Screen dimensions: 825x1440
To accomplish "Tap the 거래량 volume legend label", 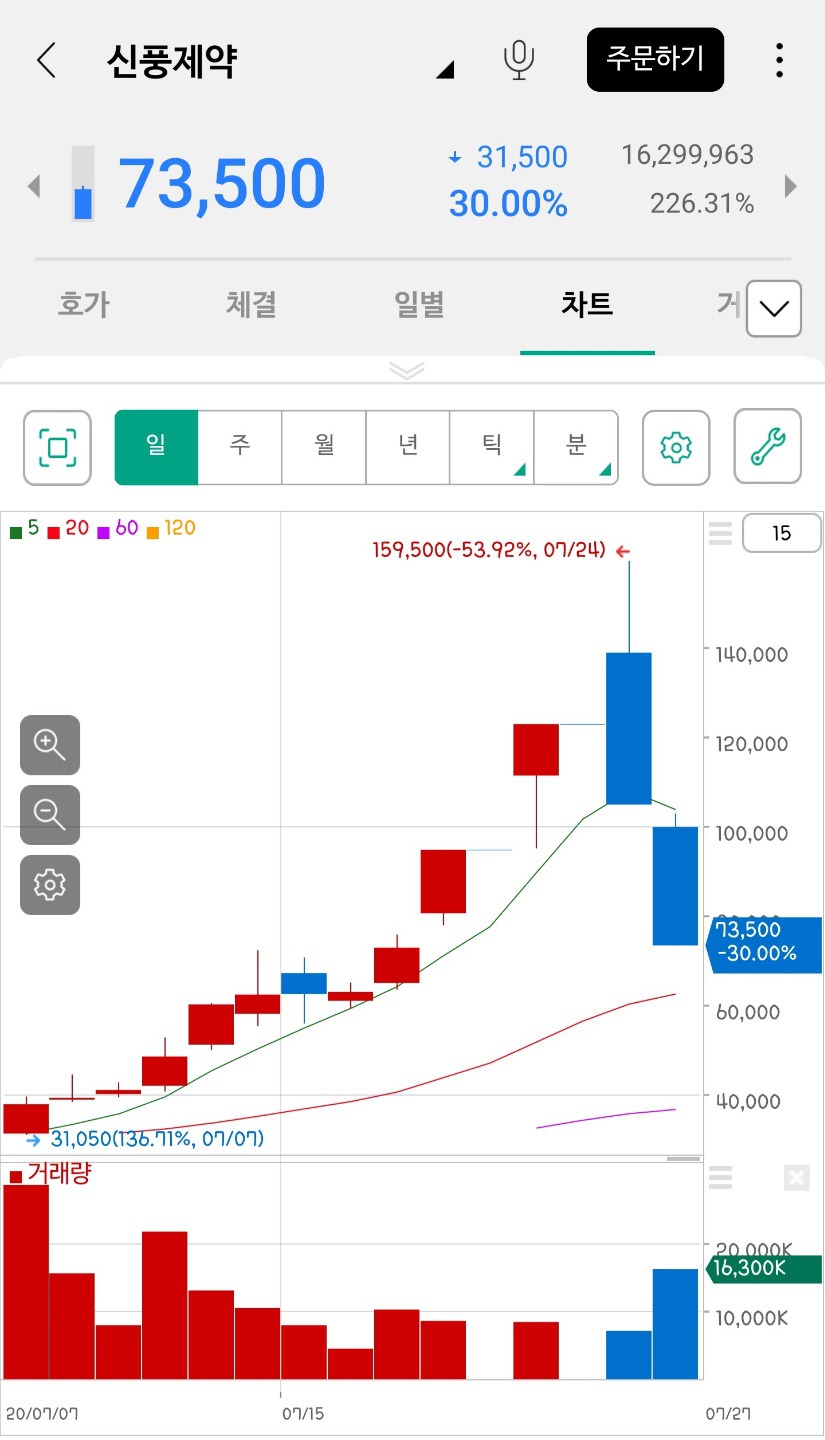I will [50, 1174].
